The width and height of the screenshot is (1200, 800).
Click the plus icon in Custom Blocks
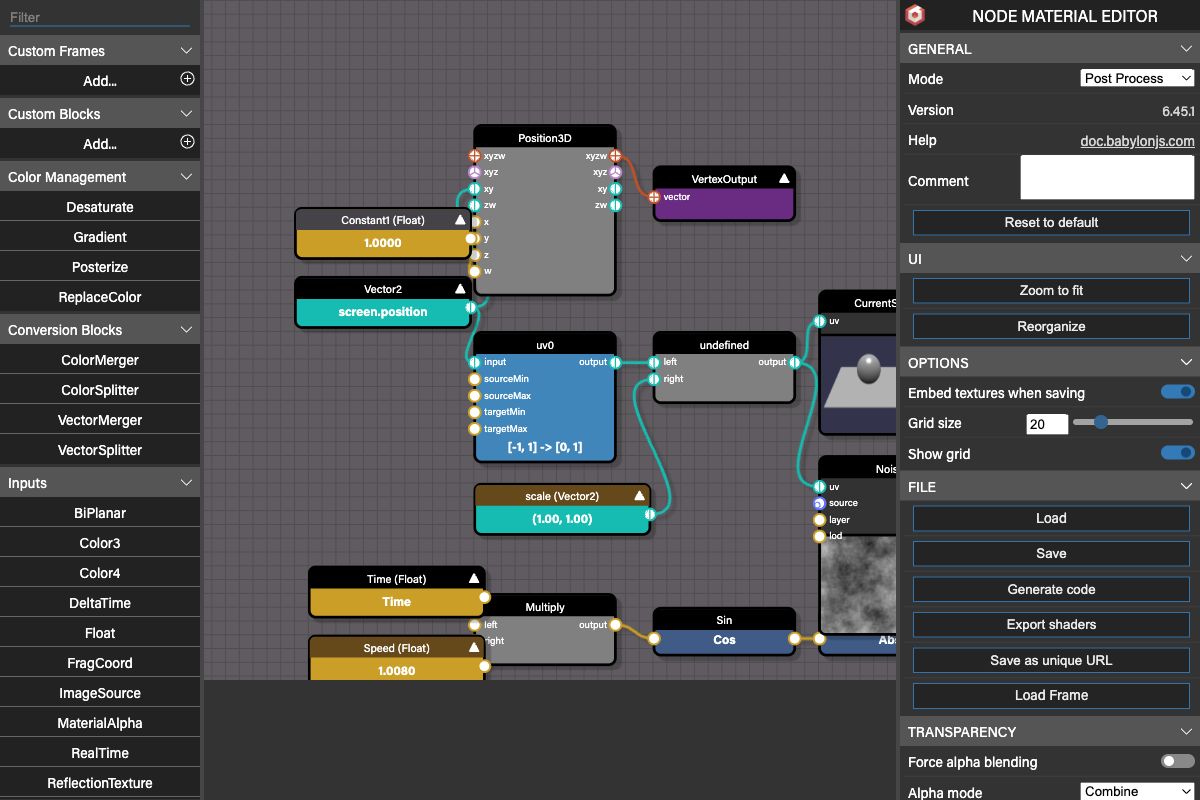pos(187,142)
